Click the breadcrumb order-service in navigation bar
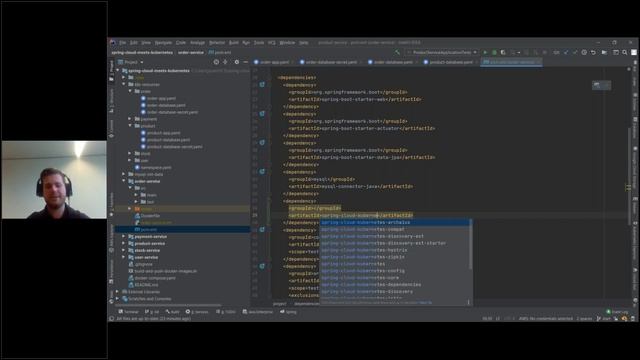The image size is (640, 360). [x=191, y=53]
